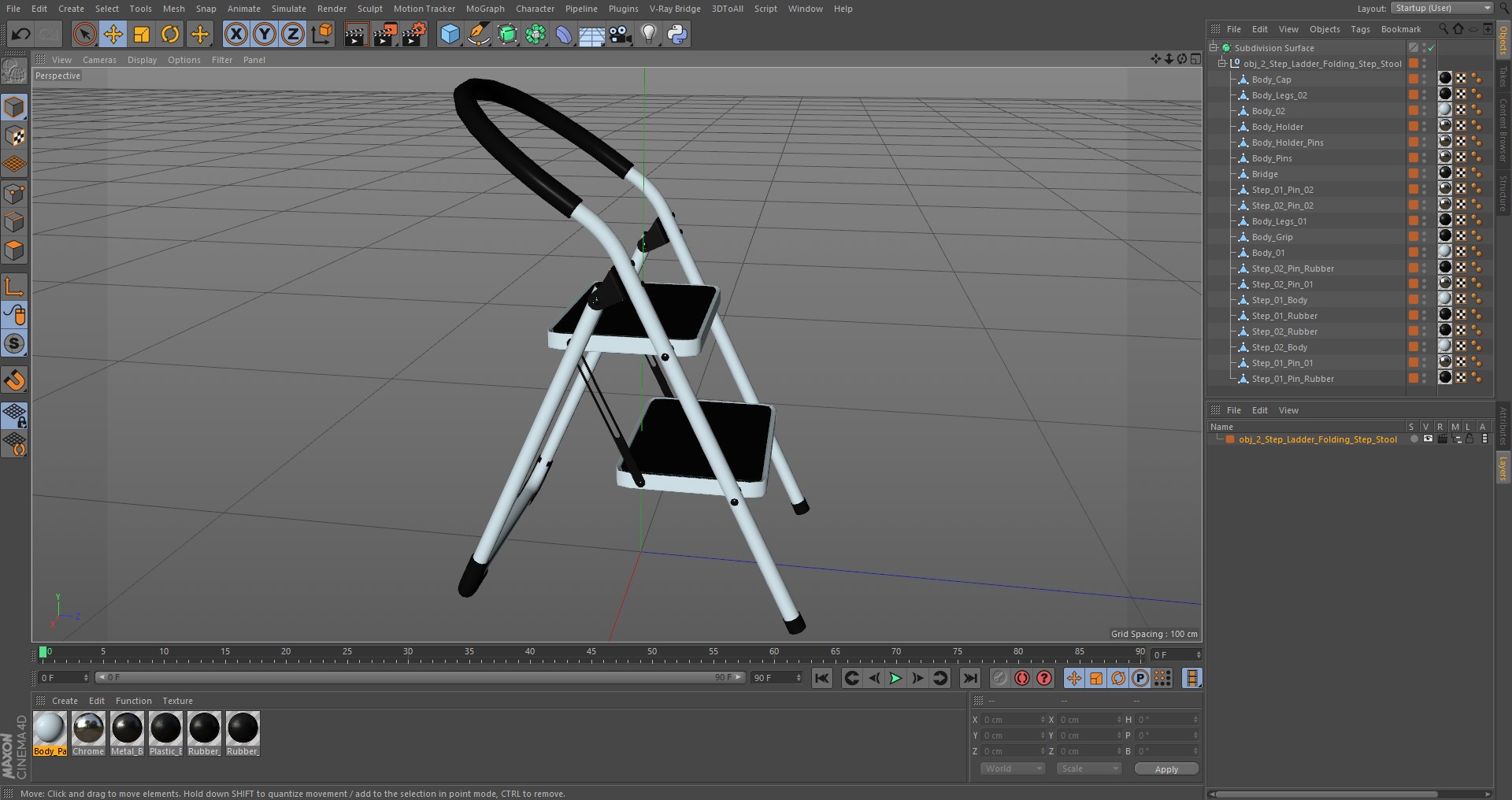Viewport: 1512px width, 800px height.
Task: Select the Bridge object
Action: (x=1265, y=174)
